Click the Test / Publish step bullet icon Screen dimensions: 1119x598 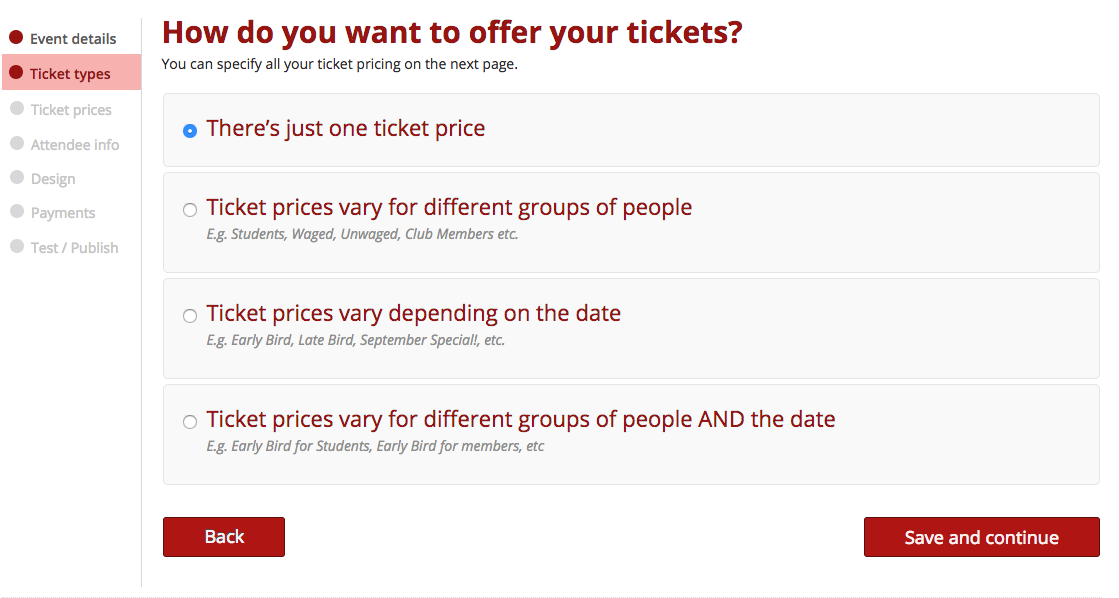[x=17, y=246]
